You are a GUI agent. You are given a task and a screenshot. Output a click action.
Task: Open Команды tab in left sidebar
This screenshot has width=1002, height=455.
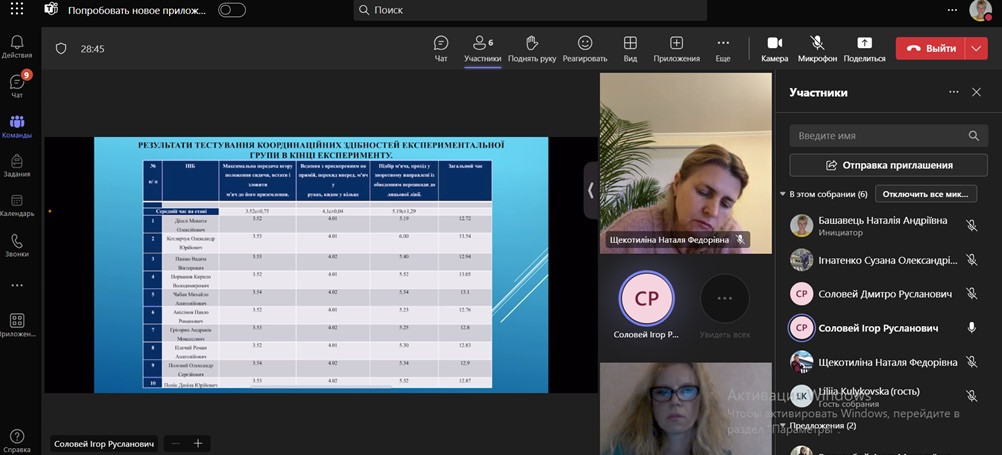17,123
